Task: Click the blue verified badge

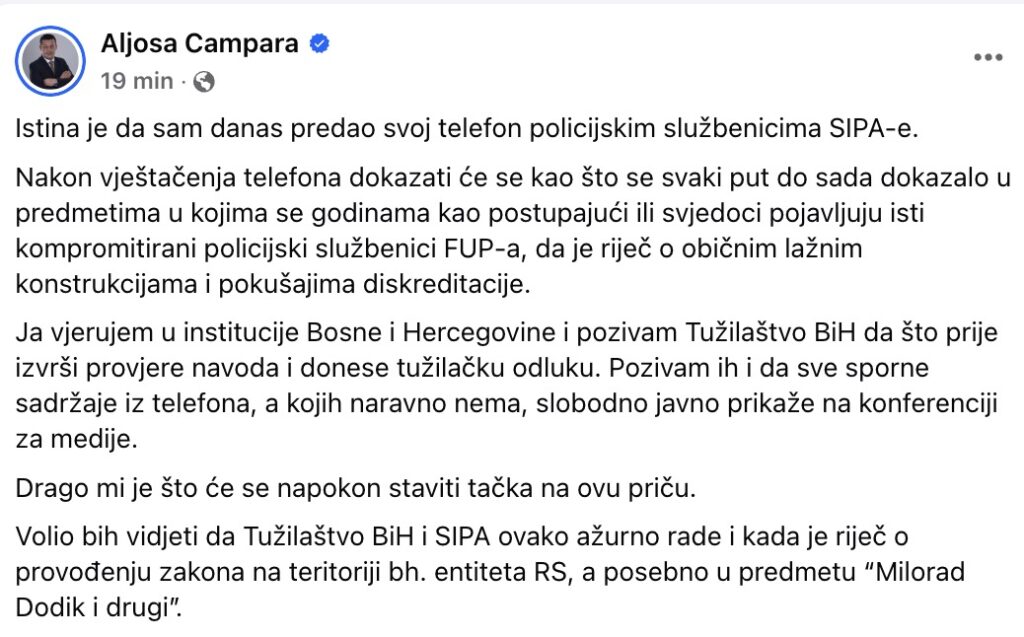Action: (320, 45)
